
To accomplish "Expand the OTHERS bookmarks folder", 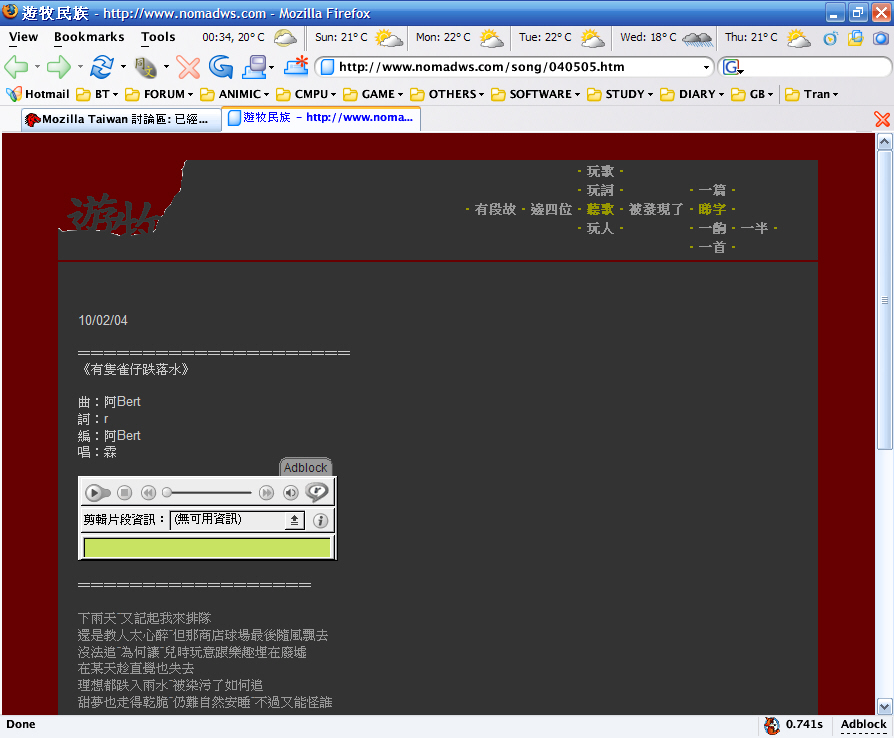I will 447,94.
